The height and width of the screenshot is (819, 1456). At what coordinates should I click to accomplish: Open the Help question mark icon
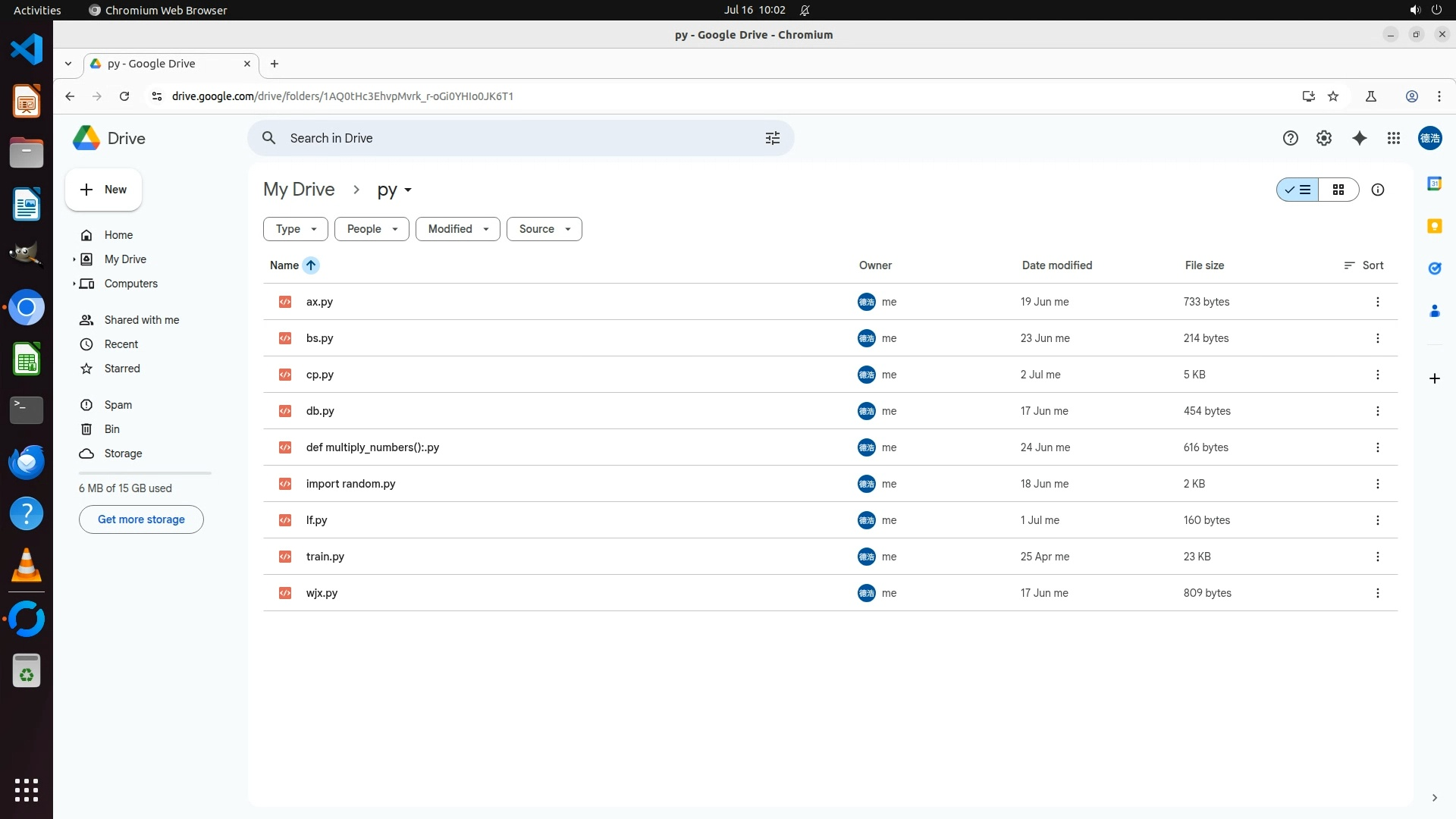pos(1290,138)
